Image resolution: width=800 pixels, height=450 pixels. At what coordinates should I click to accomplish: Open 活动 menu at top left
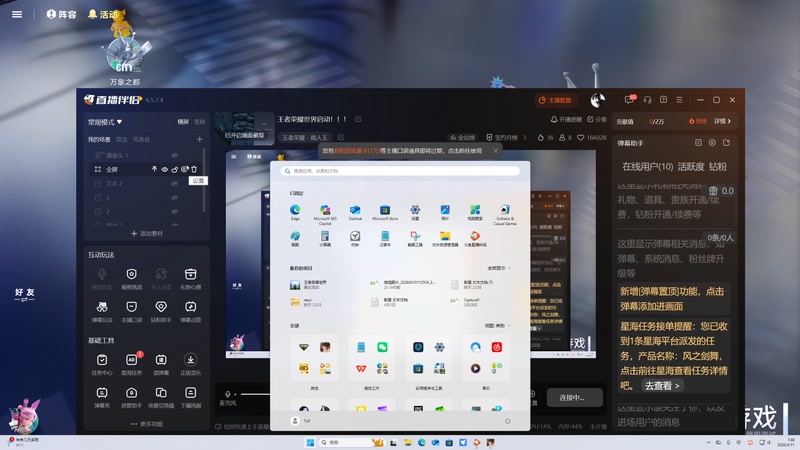tap(103, 14)
